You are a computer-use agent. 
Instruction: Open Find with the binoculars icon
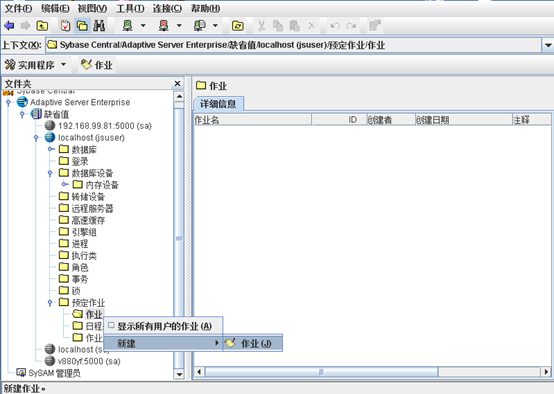[x=99, y=26]
